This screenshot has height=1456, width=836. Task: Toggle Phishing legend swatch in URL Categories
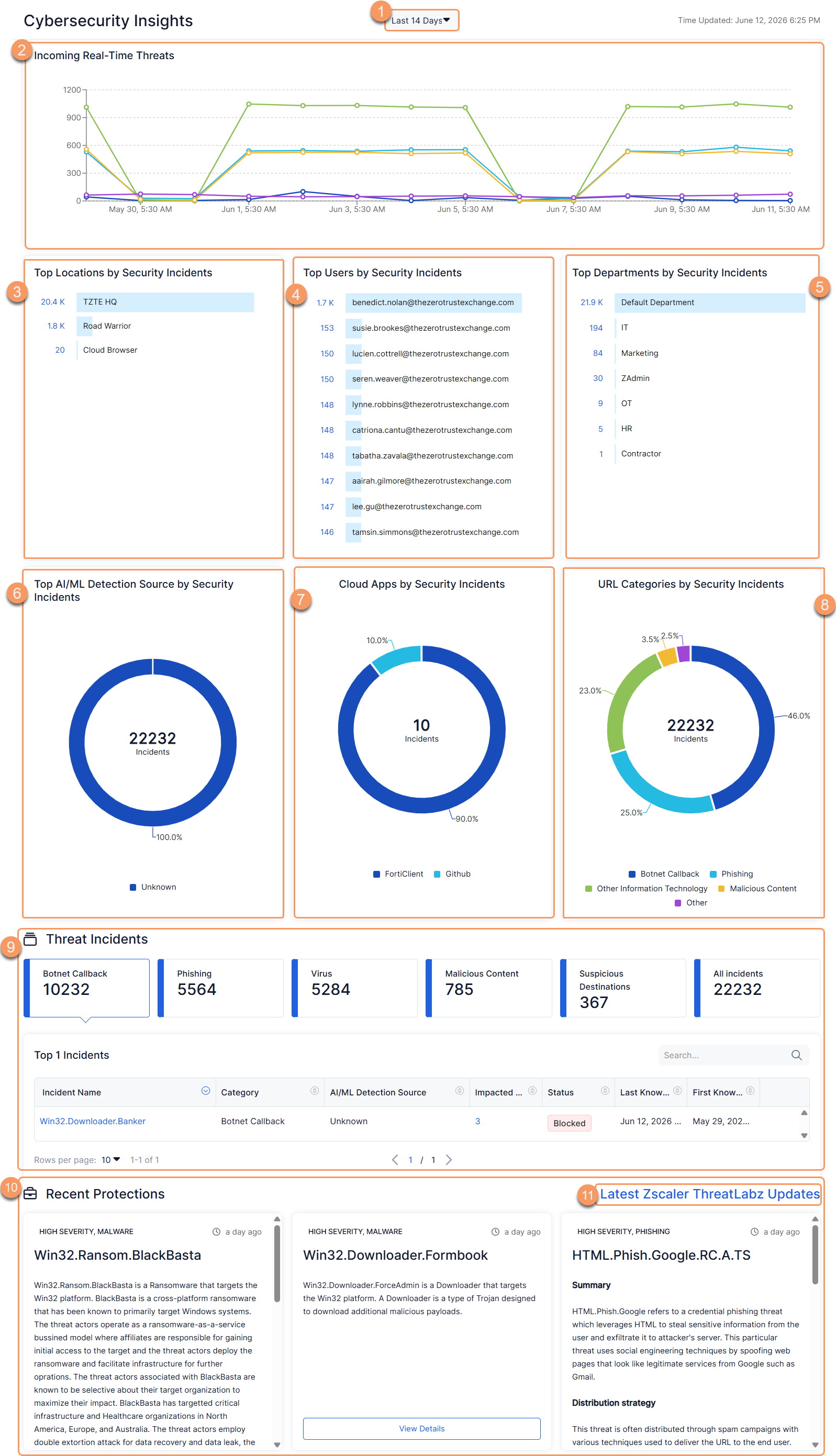713,874
